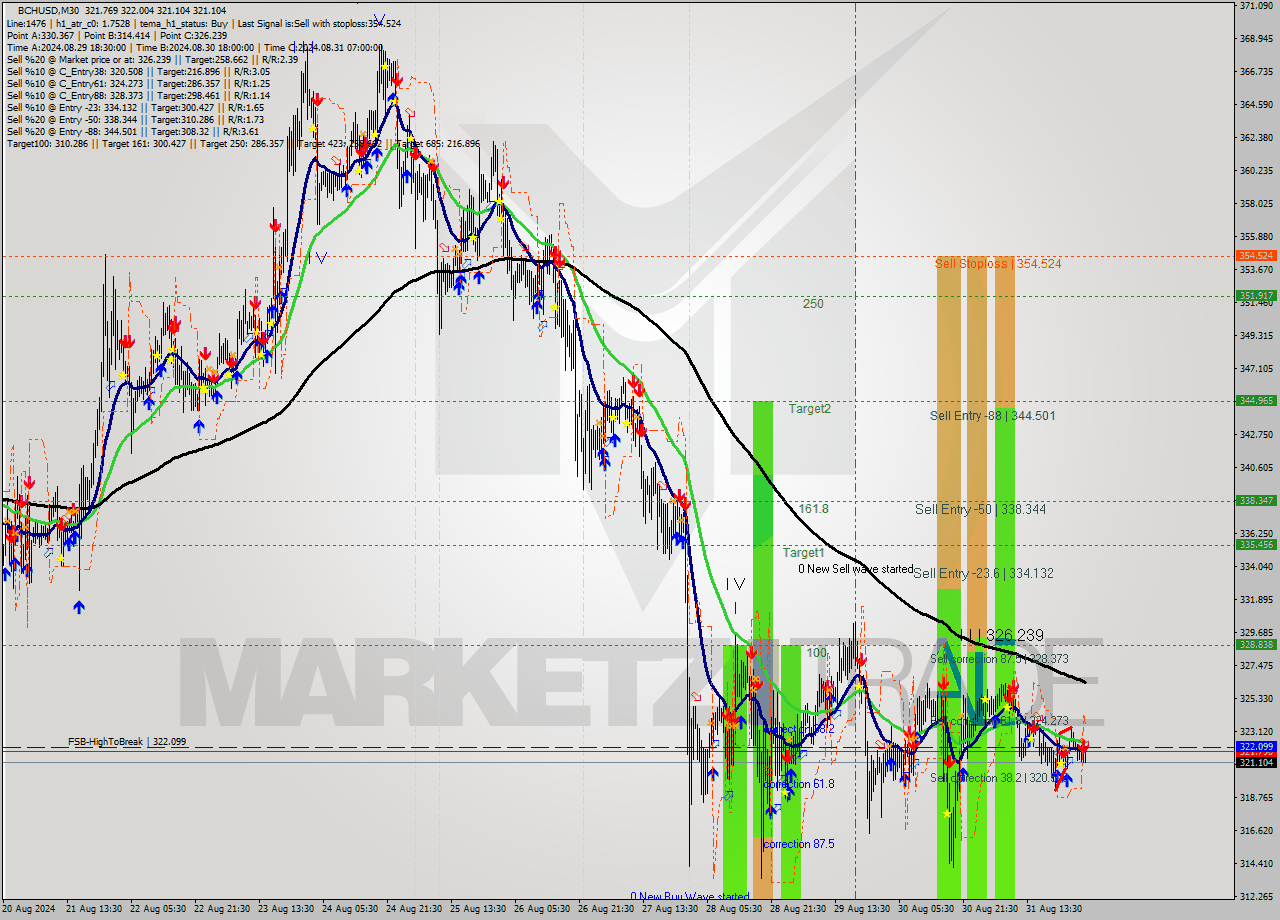Screen dimensions: 1280x920
Task: Click the green 344.965 price tag
Action: pyautogui.click(x=1256, y=401)
